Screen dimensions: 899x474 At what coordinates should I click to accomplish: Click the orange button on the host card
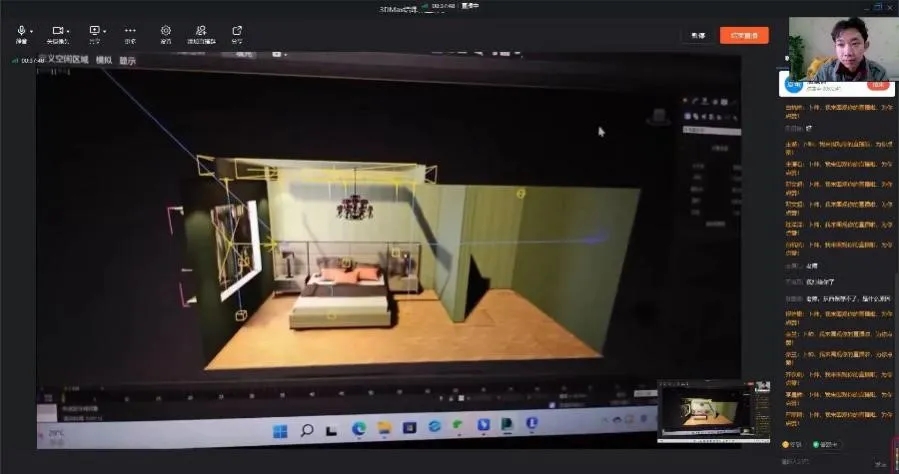[878, 85]
